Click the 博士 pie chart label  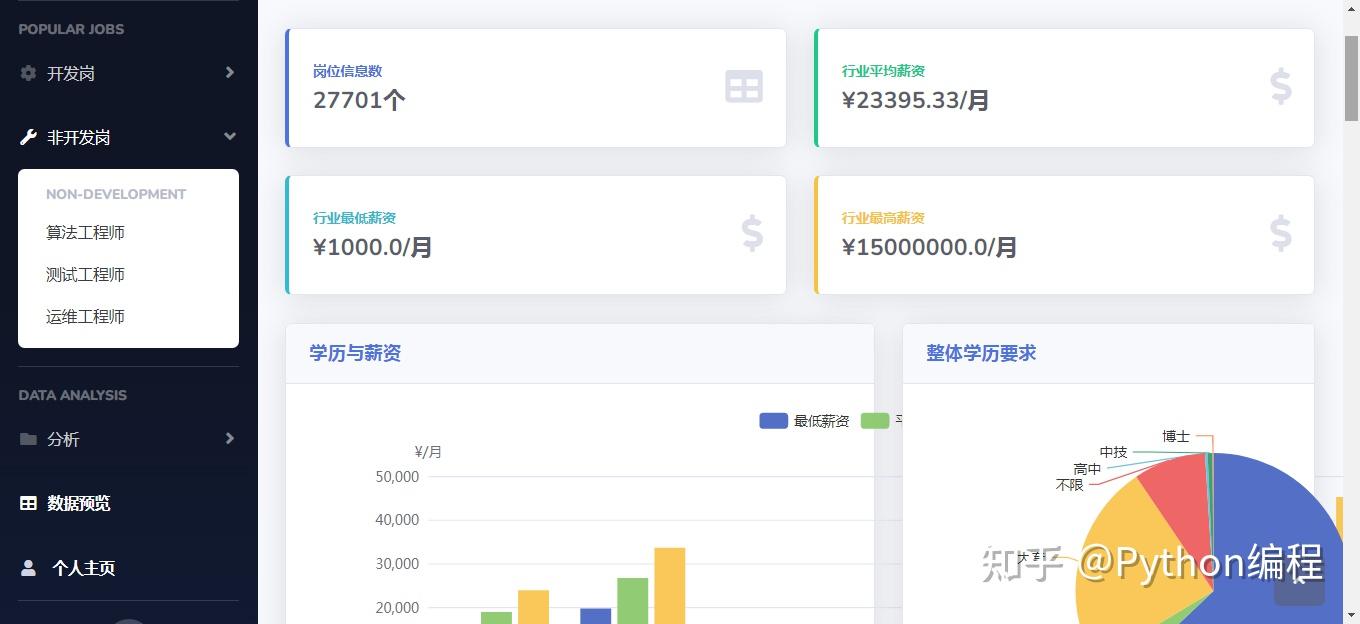1176,436
